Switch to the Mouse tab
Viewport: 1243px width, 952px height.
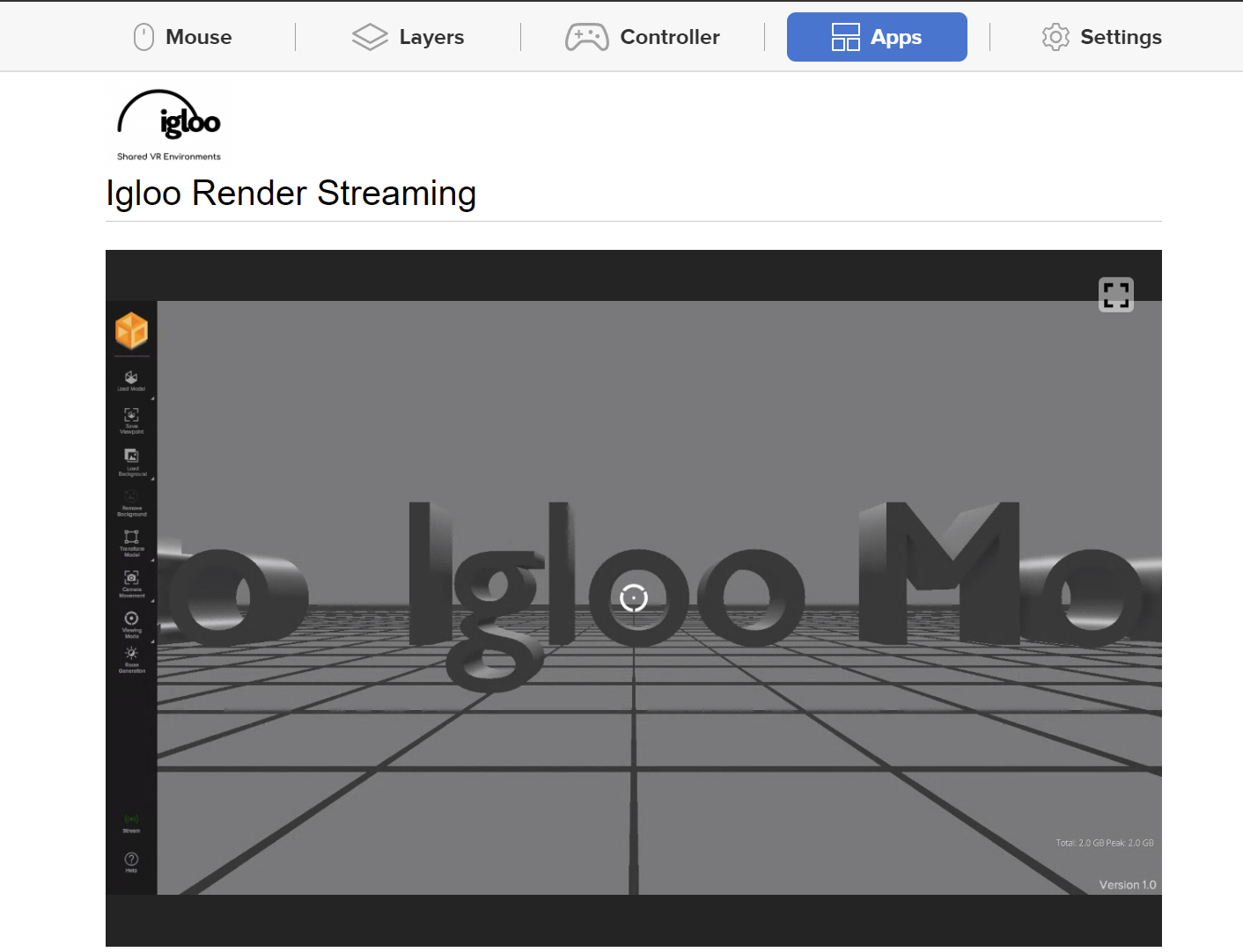pyautogui.click(x=183, y=37)
